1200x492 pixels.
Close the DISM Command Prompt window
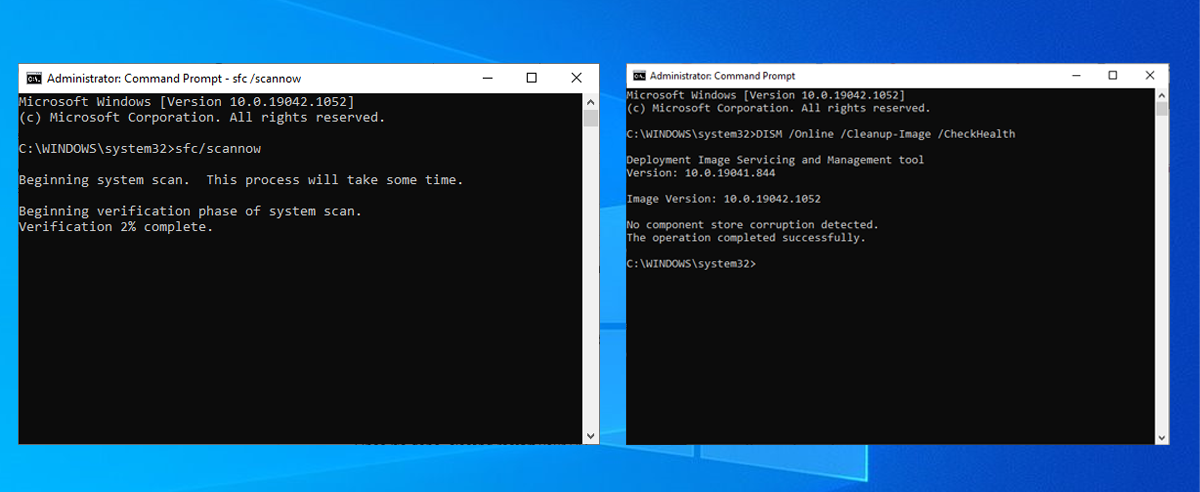1150,76
